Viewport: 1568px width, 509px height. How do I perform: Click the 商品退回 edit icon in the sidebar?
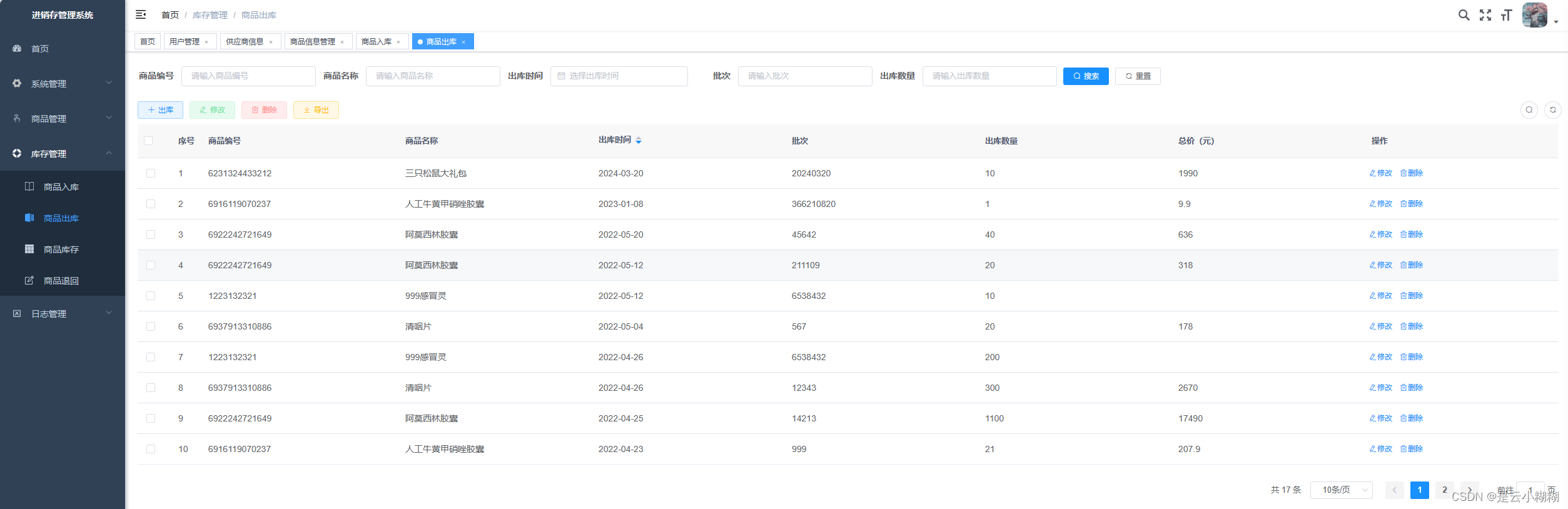click(29, 280)
